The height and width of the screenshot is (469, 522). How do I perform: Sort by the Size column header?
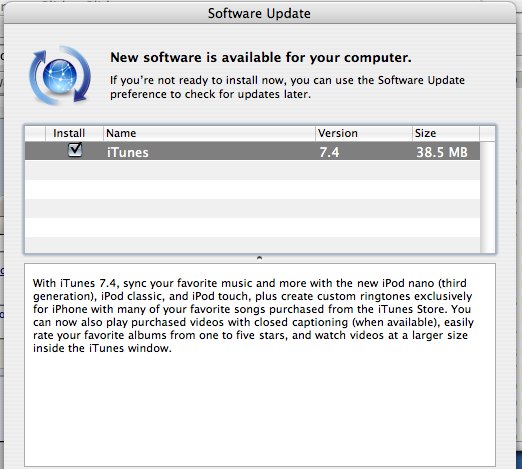[x=446, y=133]
